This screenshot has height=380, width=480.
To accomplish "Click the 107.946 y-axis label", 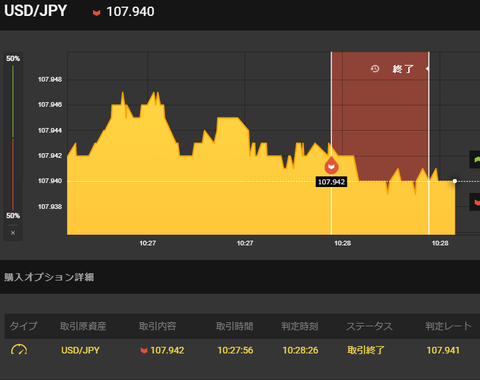I will [50, 105].
